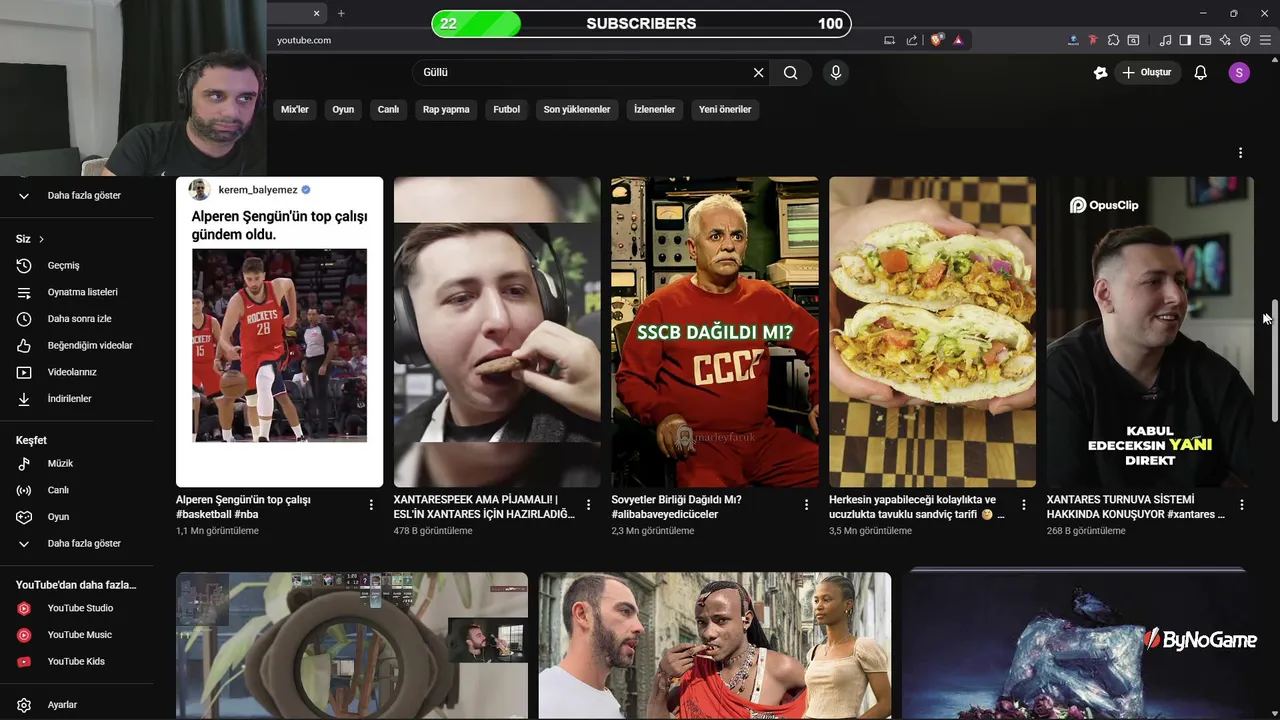Select the Rap yapma filter chip
Screen dimensions: 1280x720
(446, 110)
